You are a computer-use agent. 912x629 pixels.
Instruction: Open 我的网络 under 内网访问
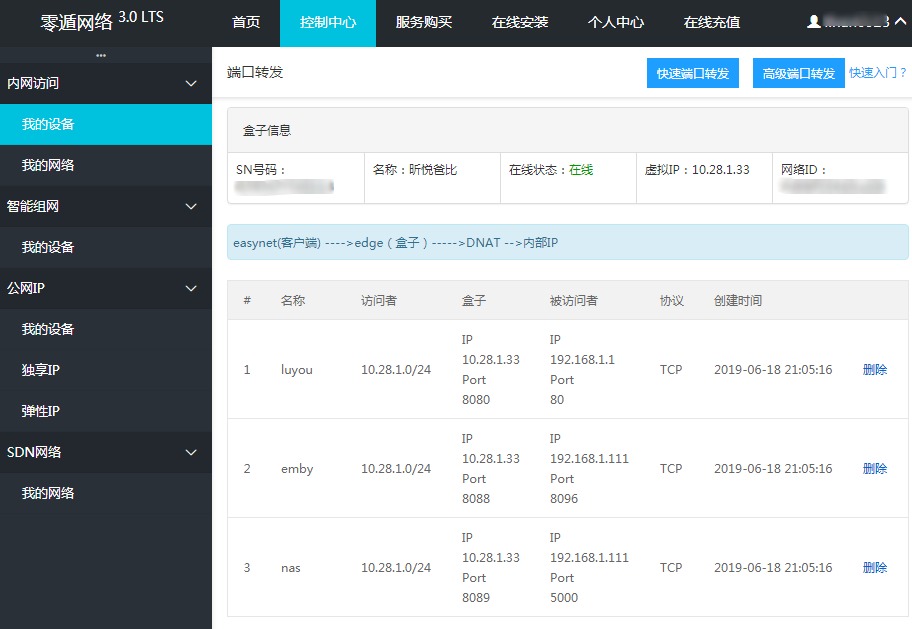click(106, 165)
